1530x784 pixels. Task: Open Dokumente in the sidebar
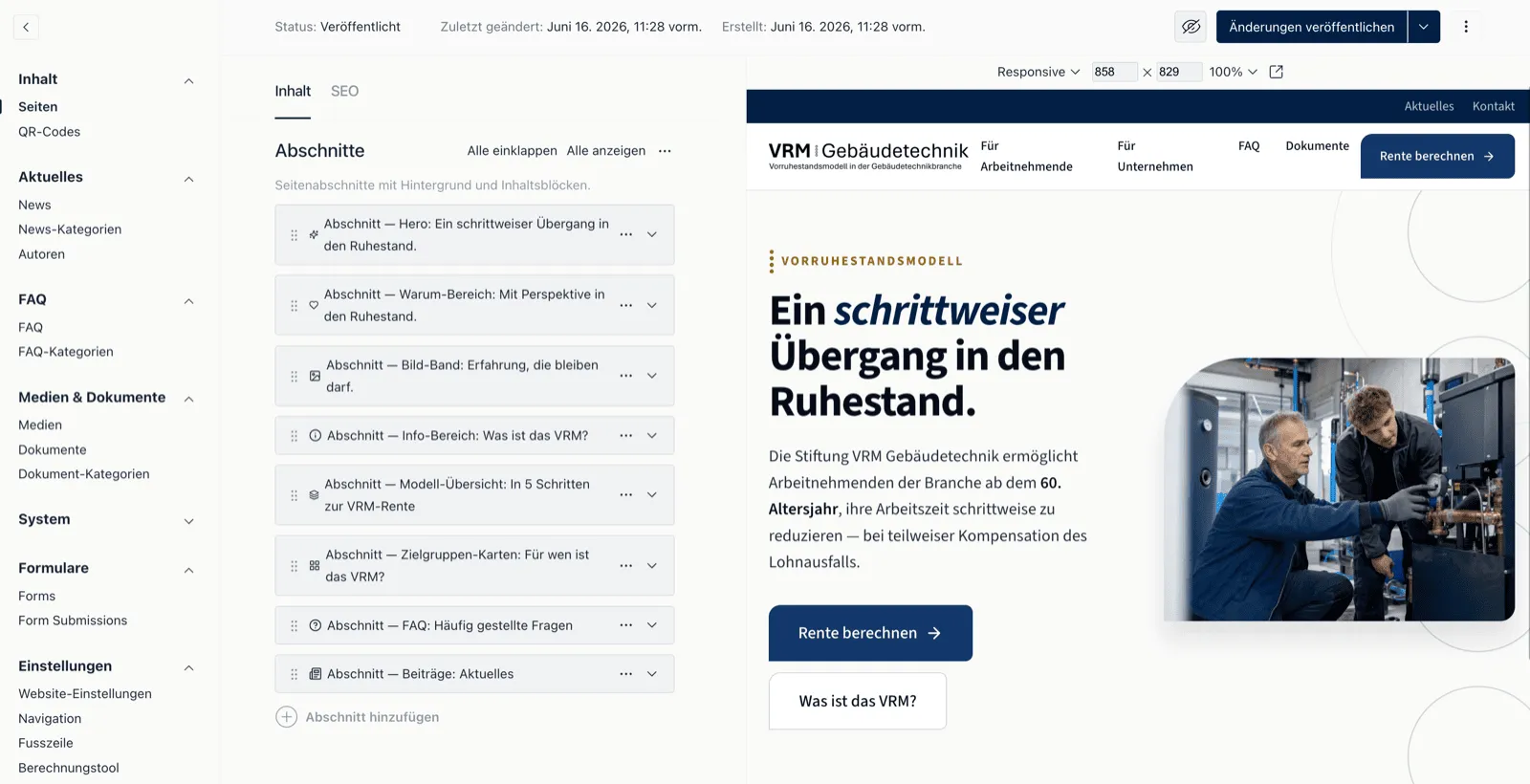53,449
